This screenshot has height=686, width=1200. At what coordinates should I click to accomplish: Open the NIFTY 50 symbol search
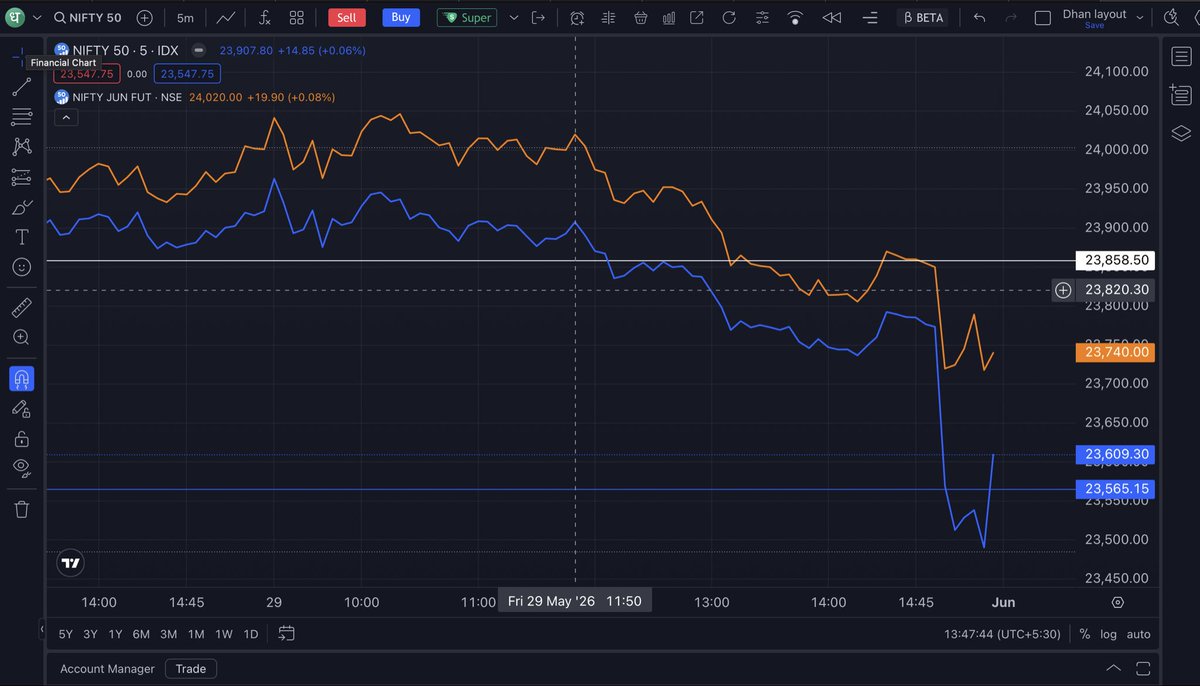[89, 17]
